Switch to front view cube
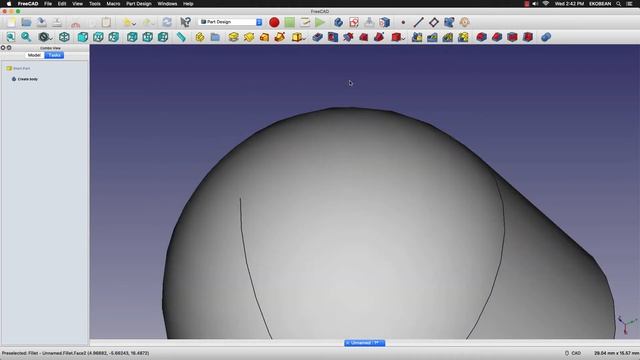The width and height of the screenshot is (640, 360). point(83,37)
